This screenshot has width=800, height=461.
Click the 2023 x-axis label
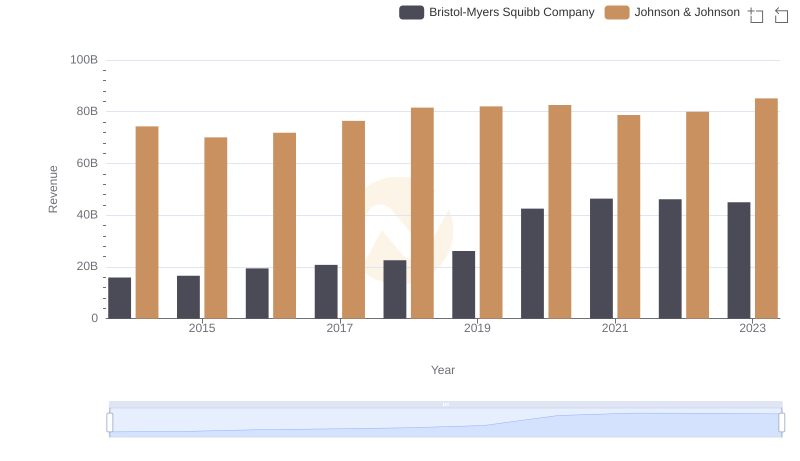coord(753,328)
